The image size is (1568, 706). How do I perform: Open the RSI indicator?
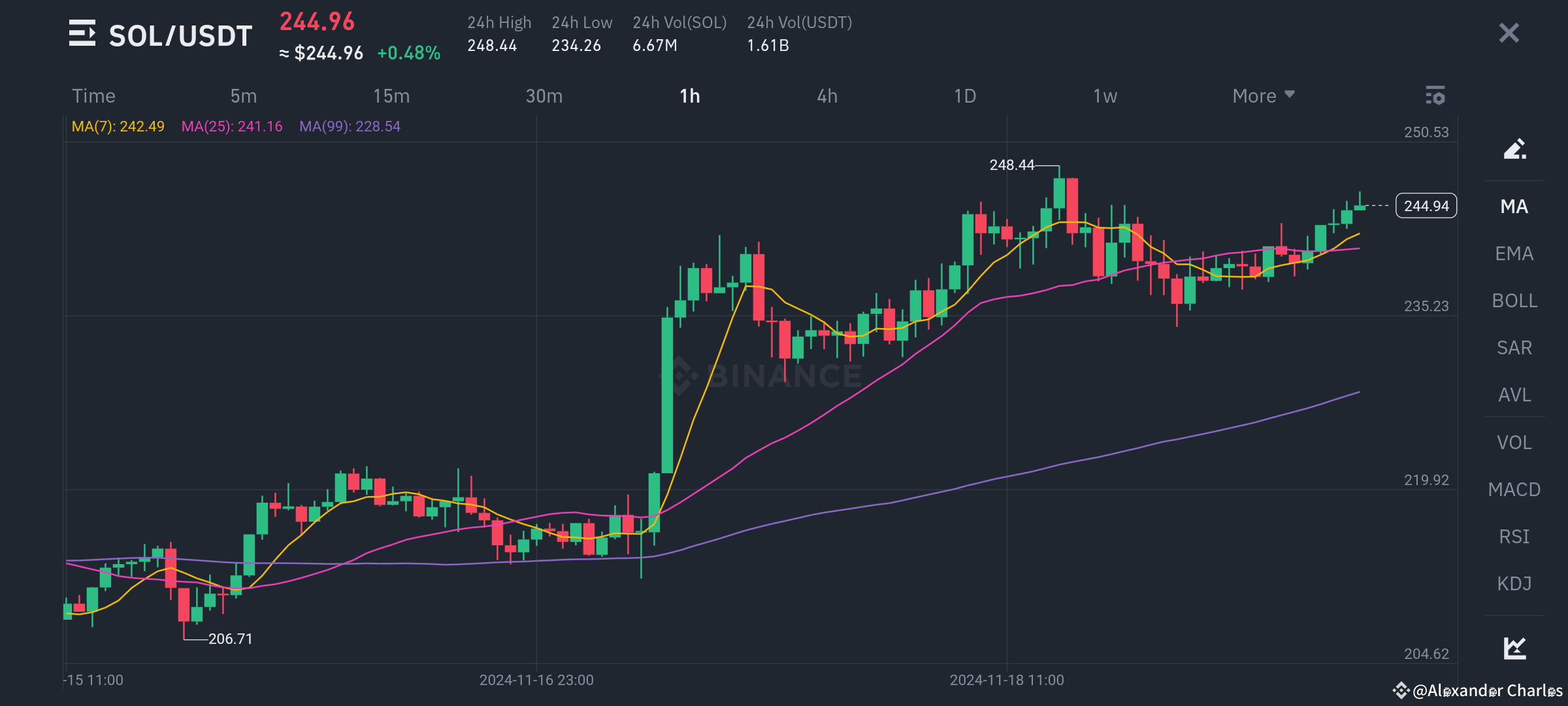(x=1514, y=536)
